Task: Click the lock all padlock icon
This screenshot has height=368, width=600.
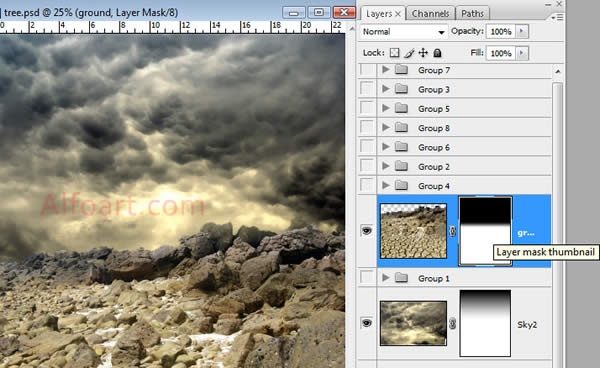Action: [x=437, y=53]
